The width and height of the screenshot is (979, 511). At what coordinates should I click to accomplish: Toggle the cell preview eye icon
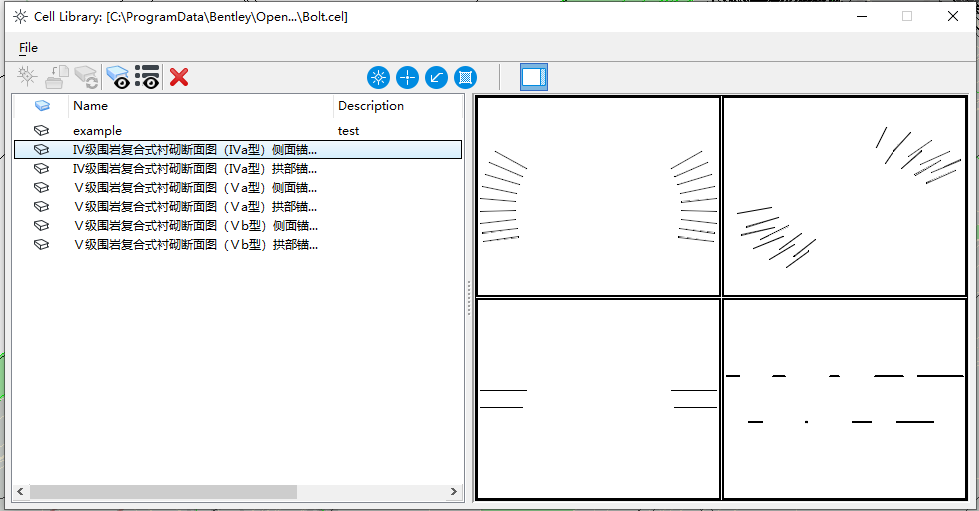pos(118,77)
